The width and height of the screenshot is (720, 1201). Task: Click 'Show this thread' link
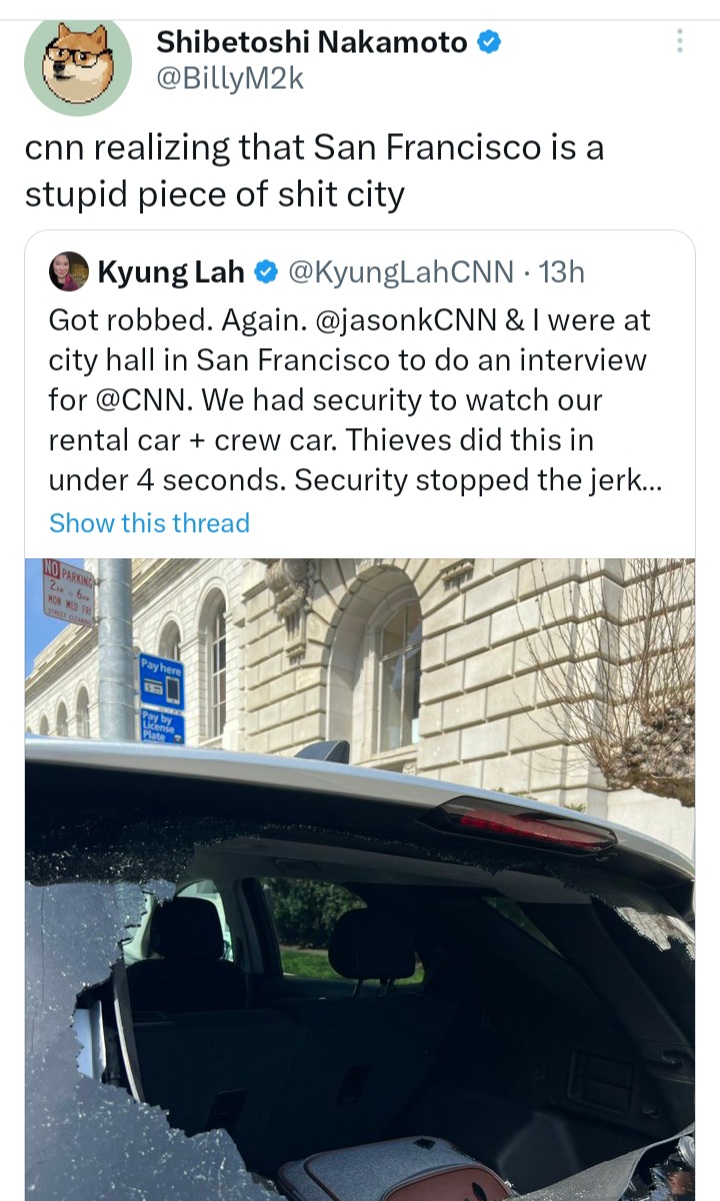point(149,523)
